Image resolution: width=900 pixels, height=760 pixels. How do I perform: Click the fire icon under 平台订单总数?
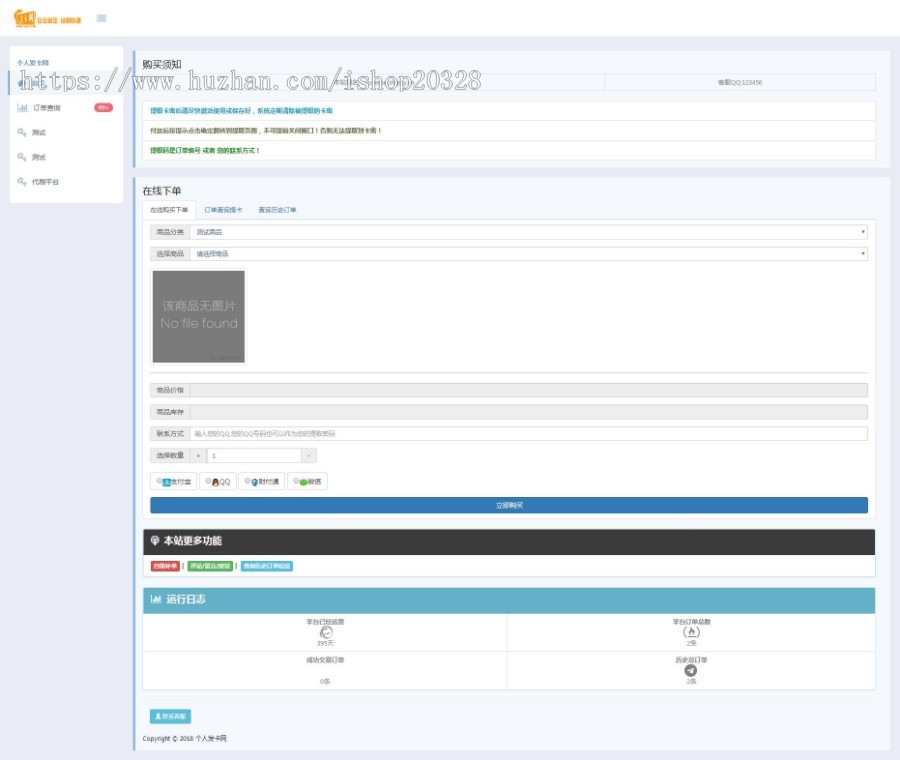pos(691,632)
